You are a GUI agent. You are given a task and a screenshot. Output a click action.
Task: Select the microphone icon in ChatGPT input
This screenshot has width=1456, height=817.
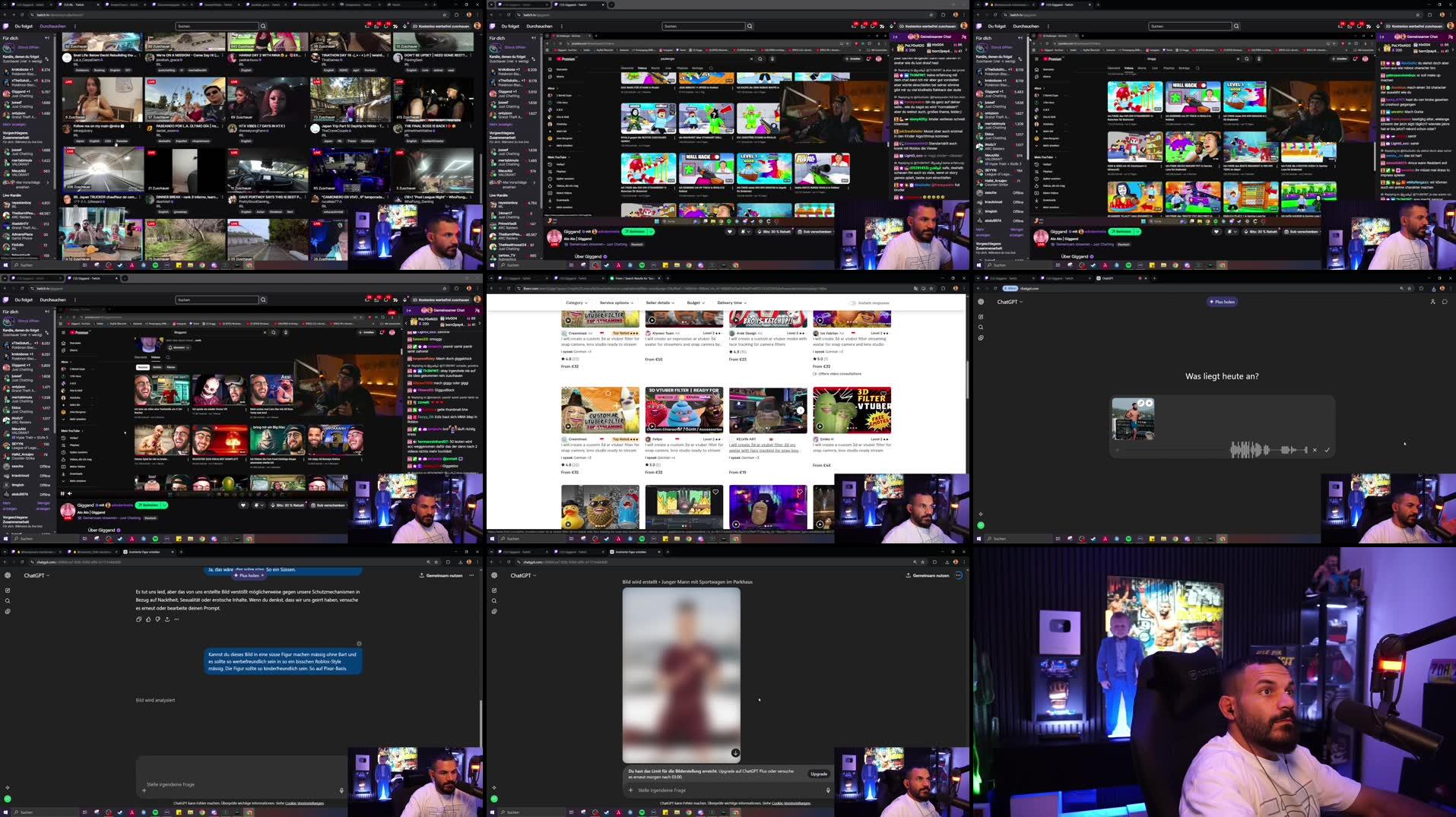pyautogui.click(x=828, y=790)
